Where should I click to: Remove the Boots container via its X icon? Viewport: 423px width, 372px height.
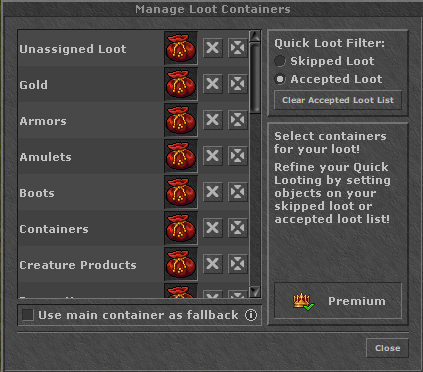[213, 192]
